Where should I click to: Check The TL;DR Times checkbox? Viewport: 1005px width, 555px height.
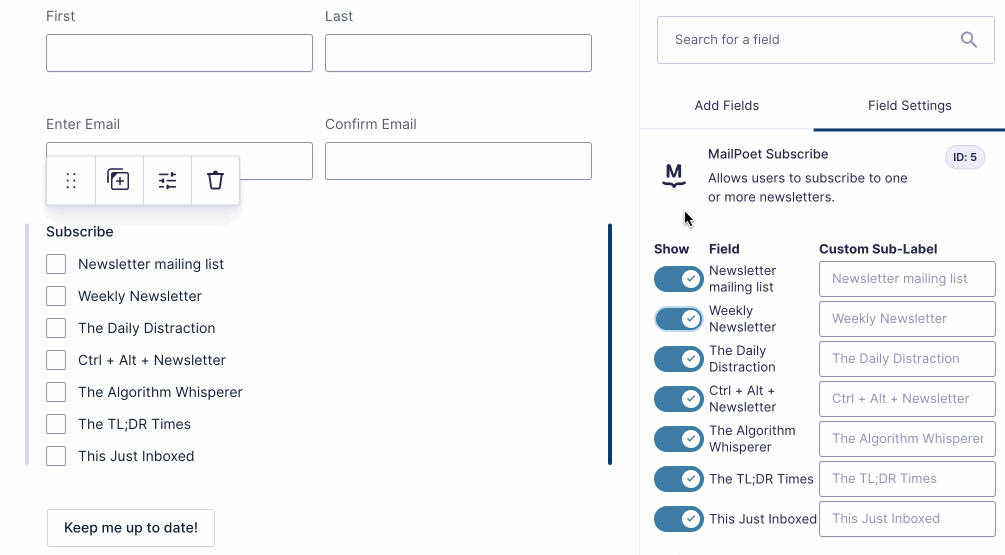(x=57, y=424)
